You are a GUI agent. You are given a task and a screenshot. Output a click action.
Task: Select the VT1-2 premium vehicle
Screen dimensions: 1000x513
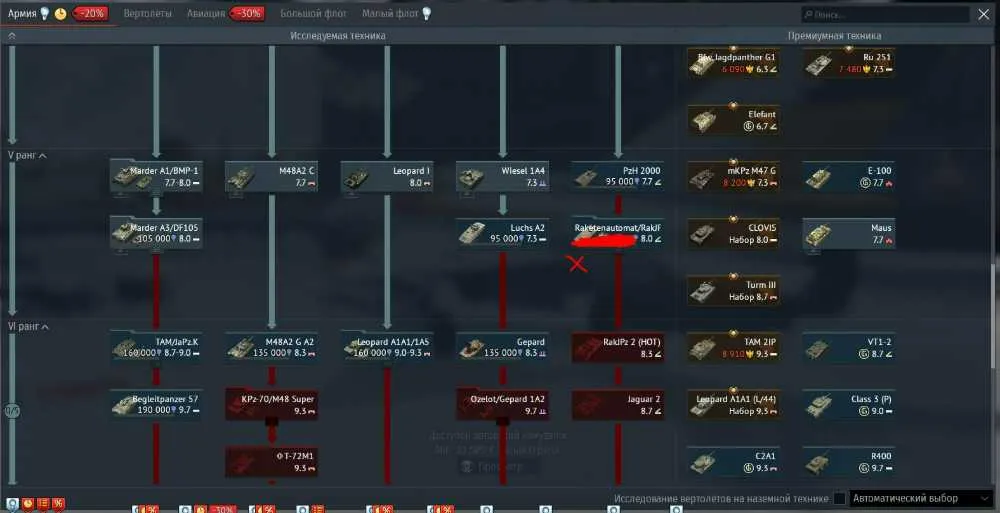tap(849, 347)
